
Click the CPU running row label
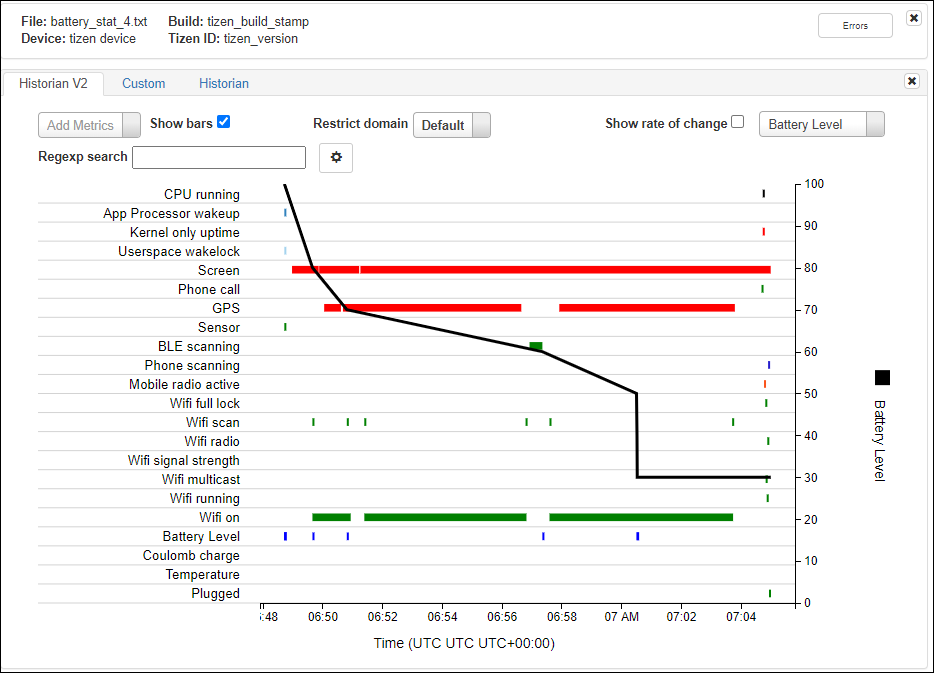[201, 194]
